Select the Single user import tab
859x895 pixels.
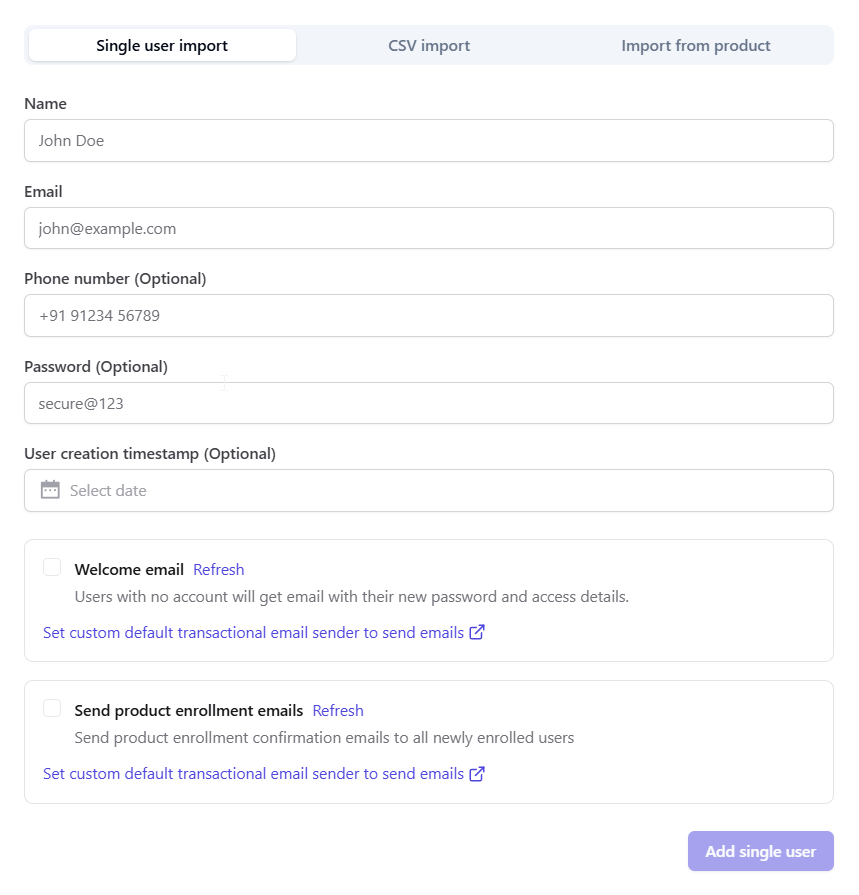tap(162, 45)
